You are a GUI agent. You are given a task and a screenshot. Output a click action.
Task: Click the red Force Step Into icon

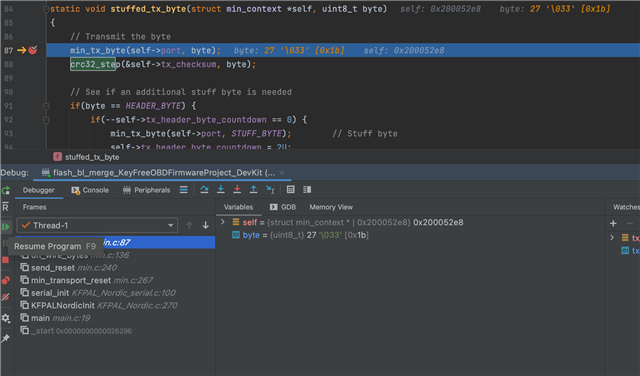[x=237, y=189]
